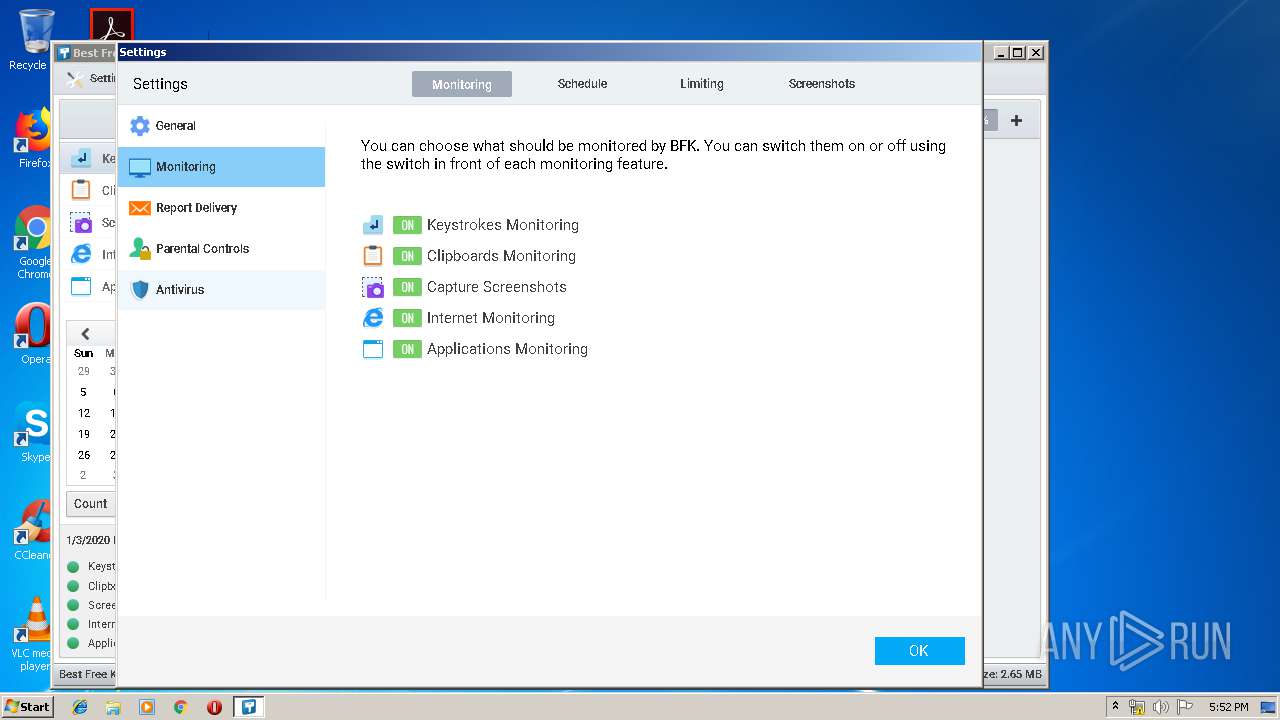Toggle Capture Screenshots ON switch

(407, 287)
